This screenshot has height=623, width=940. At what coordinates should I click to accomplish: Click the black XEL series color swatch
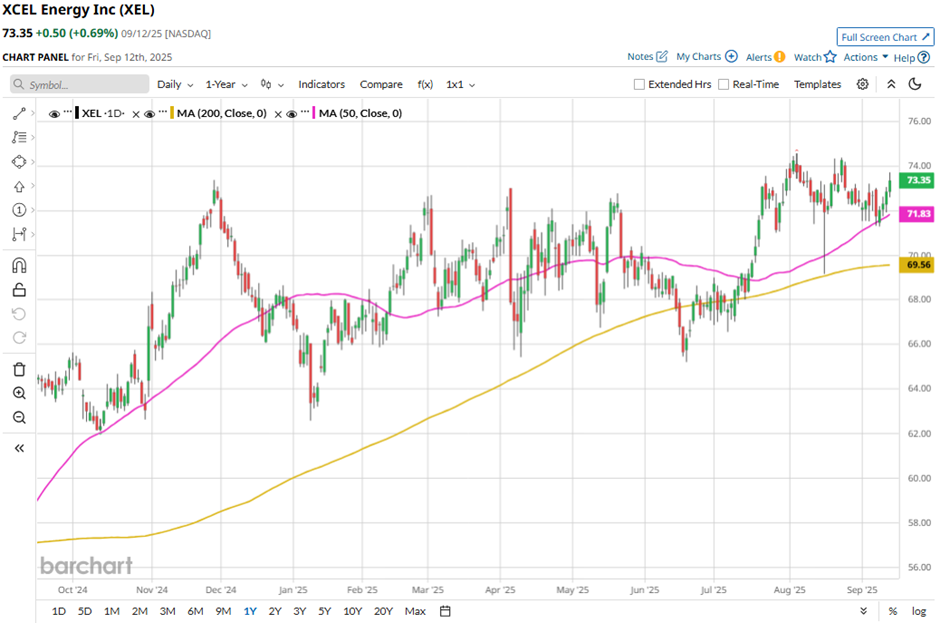pos(77,113)
